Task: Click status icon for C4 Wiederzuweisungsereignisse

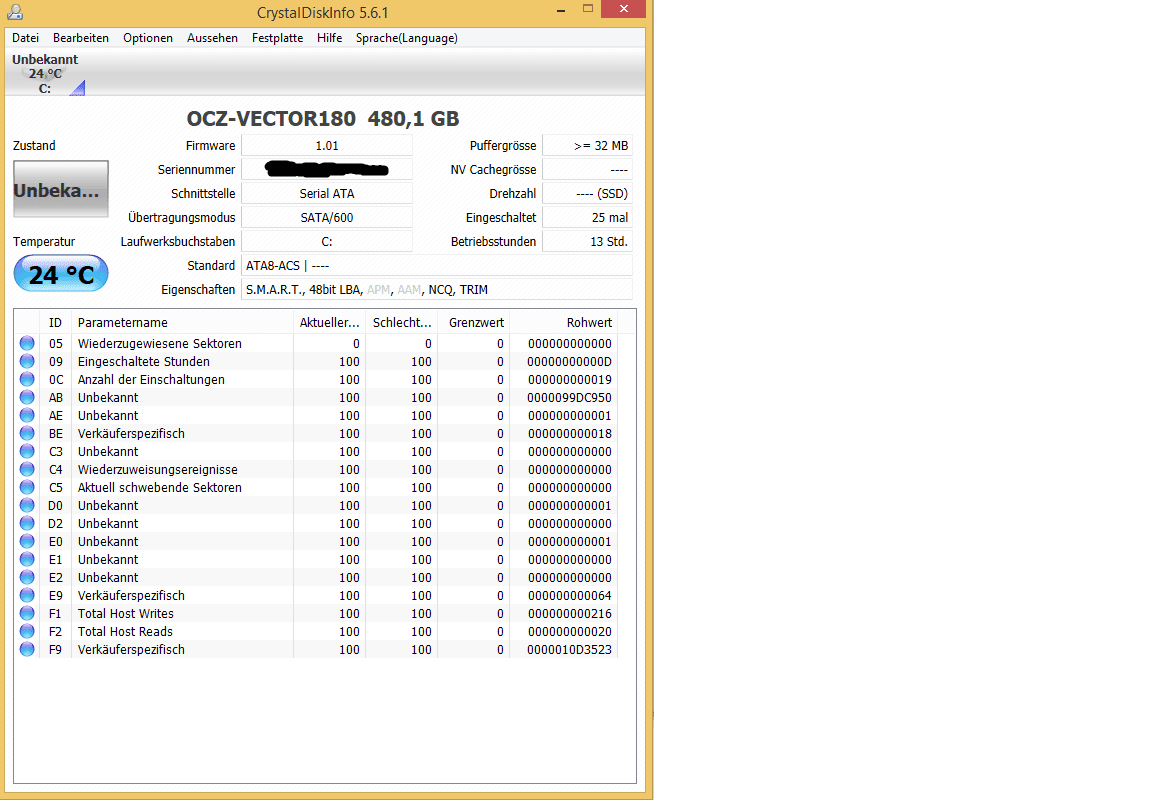Action: pyautogui.click(x=27, y=469)
